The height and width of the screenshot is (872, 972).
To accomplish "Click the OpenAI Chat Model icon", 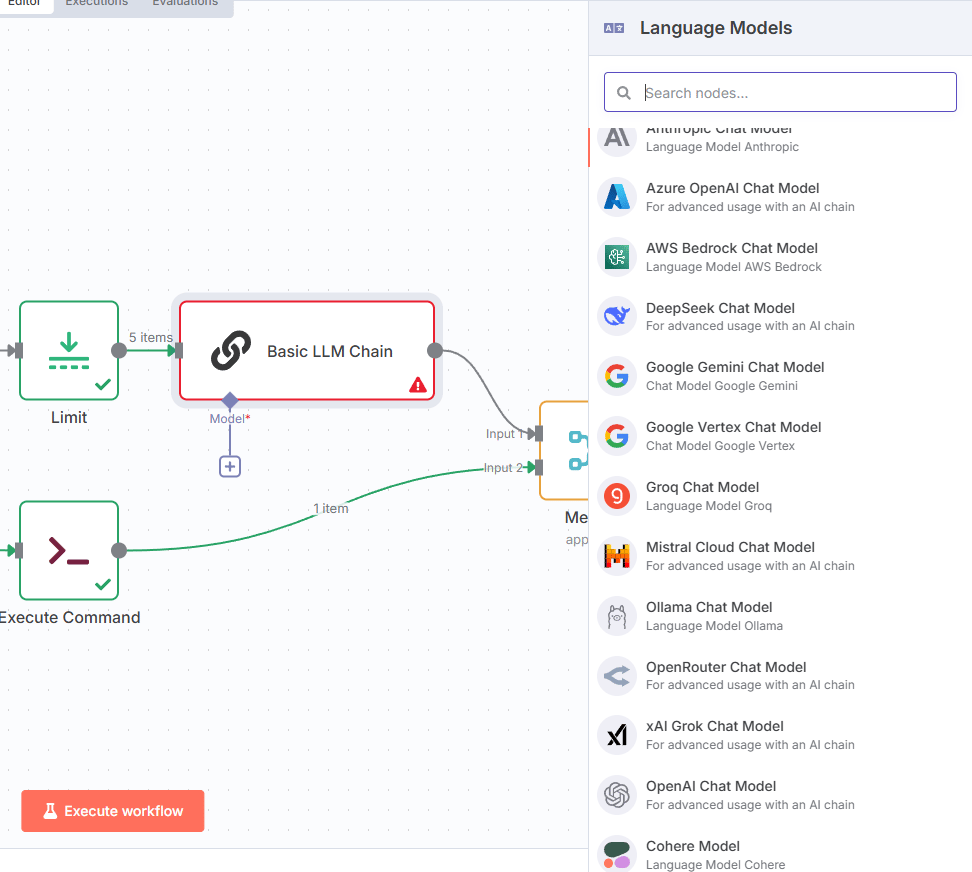I will pyautogui.click(x=617, y=795).
